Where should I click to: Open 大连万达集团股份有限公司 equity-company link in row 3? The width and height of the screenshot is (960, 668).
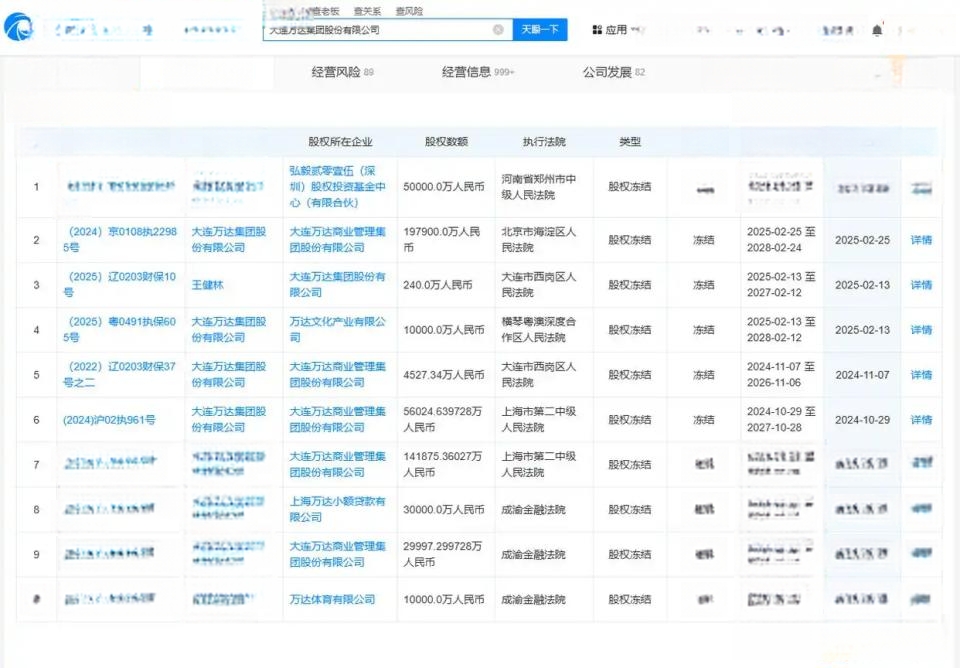[x=337, y=284]
